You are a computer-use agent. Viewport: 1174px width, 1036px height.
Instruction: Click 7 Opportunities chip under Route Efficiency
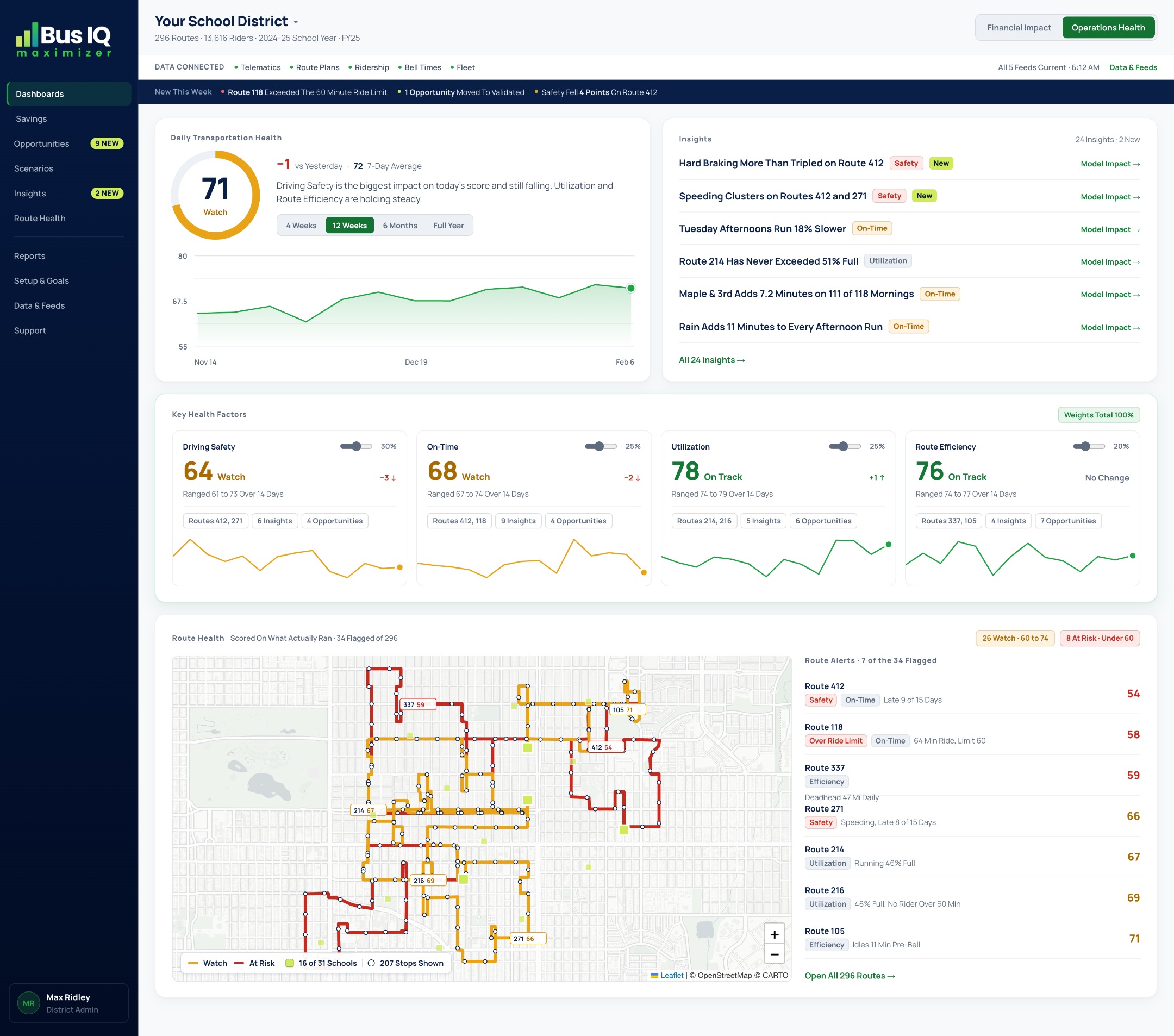point(1068,521)
